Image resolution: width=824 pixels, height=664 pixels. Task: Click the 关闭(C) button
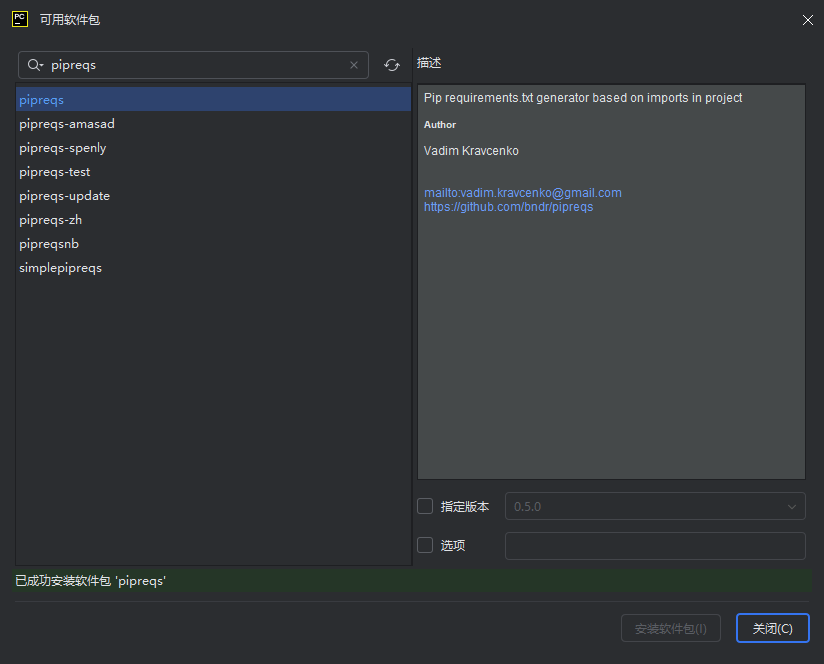pos(772,628)
